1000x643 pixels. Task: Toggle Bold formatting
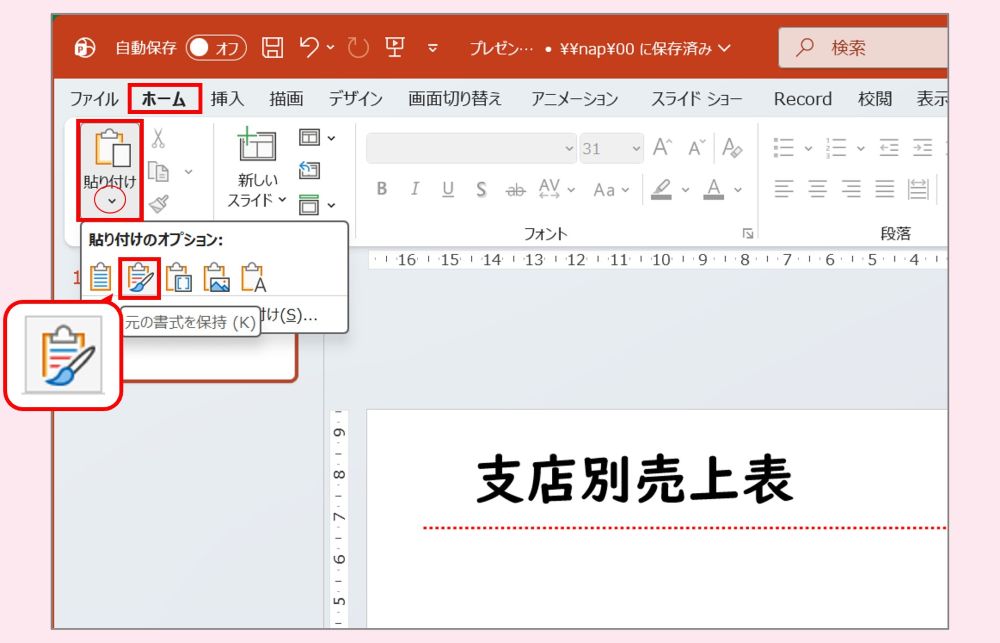click(382, 189)
